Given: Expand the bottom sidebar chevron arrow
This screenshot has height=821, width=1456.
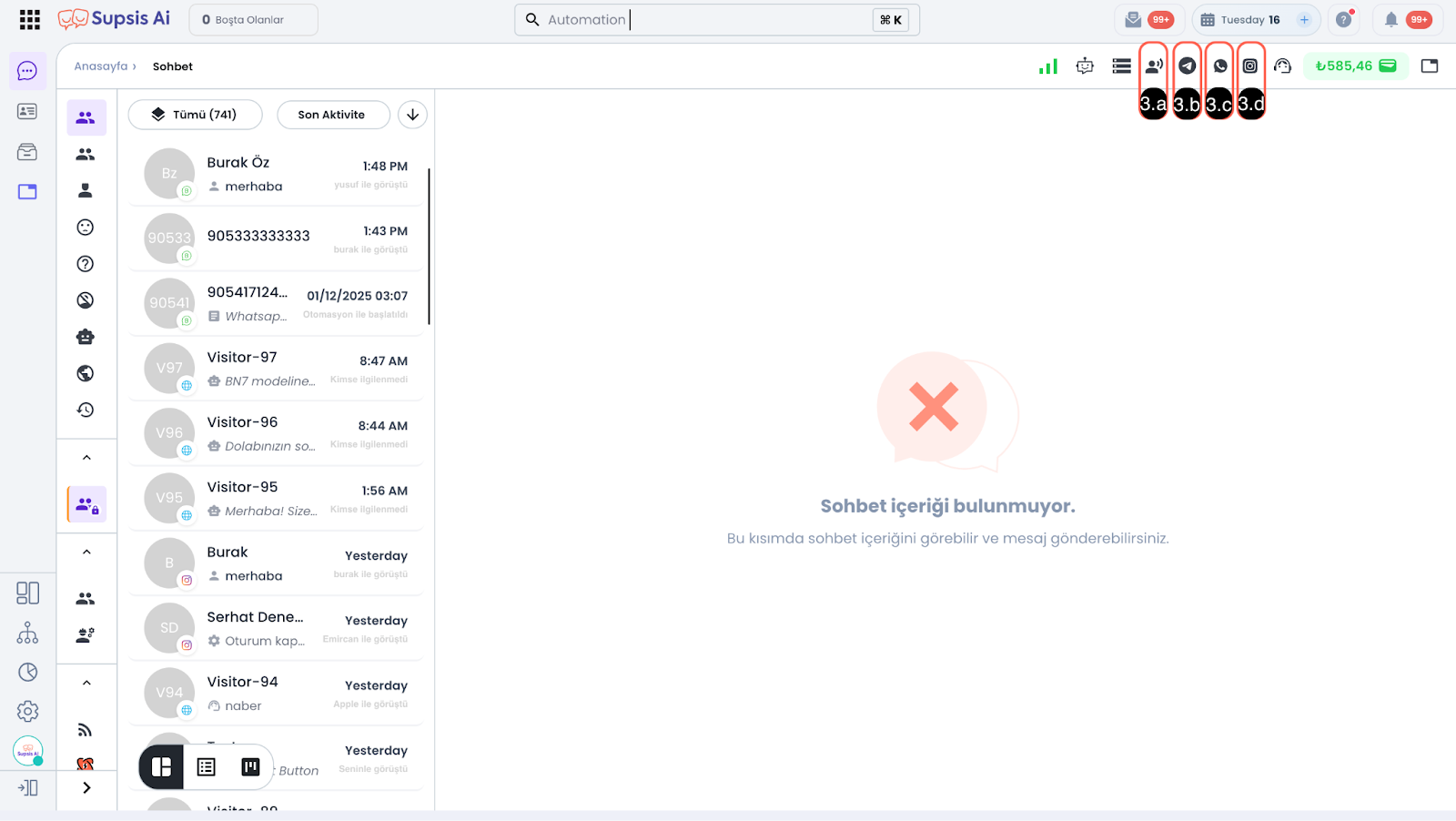Looking at the screenshot, I should click(x=86, y=788).
